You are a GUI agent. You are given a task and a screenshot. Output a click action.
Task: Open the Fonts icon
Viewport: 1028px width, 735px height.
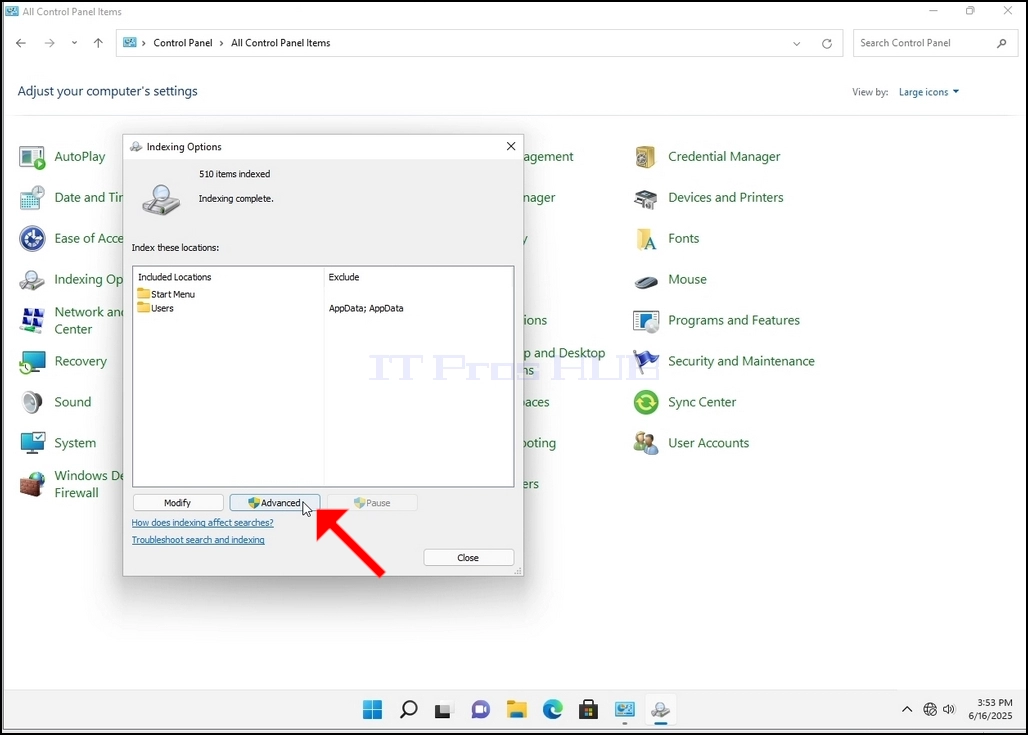click(x=646, y=239)
